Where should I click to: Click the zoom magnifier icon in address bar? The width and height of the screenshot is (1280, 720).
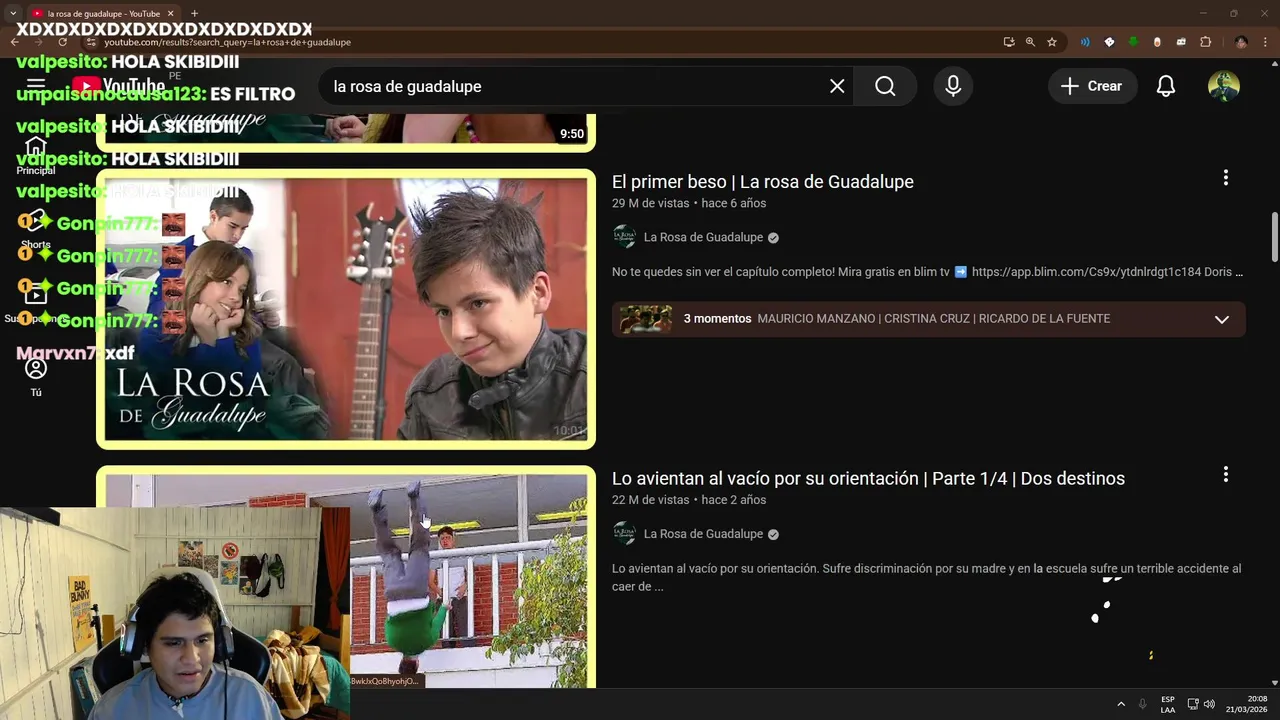(x=1030, y=42)
